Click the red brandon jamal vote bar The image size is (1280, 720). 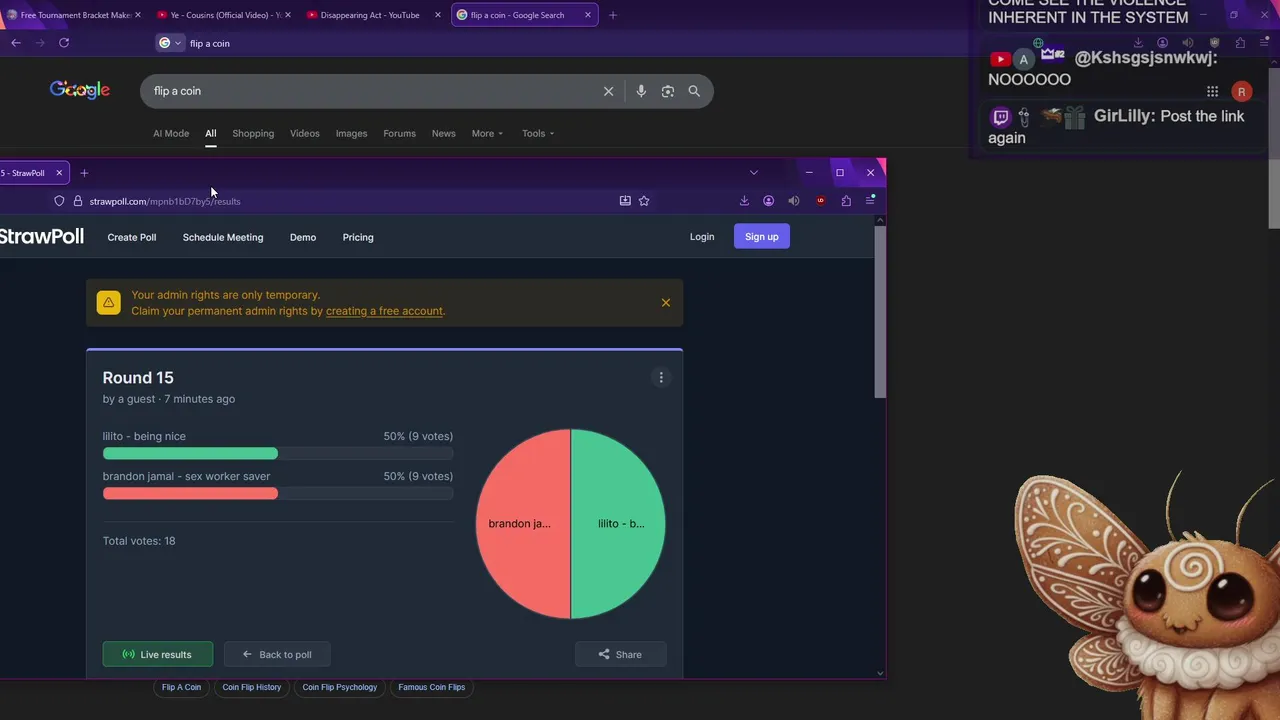(x=190, y=494)
